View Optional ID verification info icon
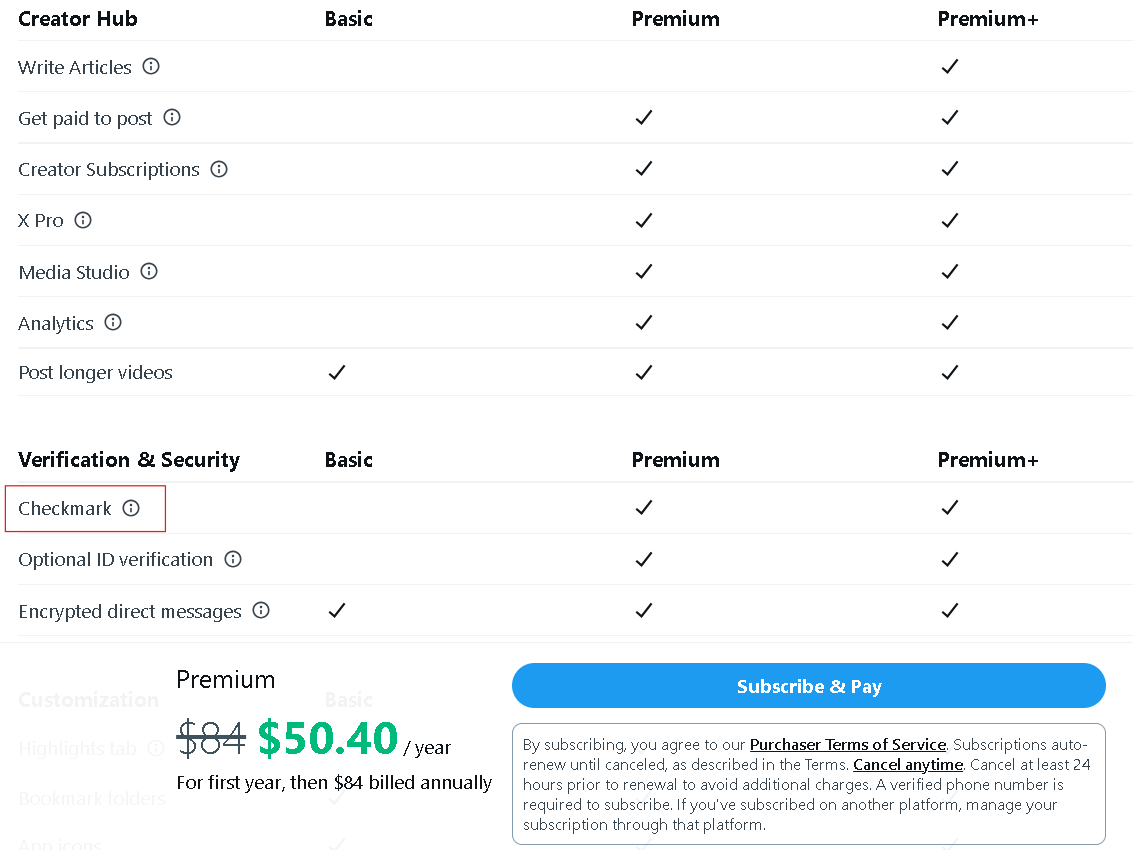This screenshot has width=1133, height=850. pyautogui.click(x=233, y=559)
